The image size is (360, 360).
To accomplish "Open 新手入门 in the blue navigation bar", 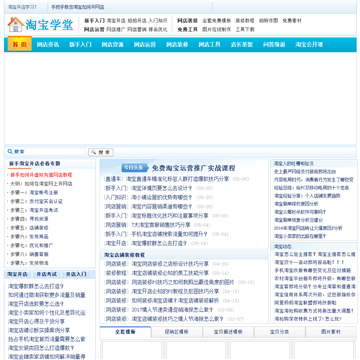I will 80,44.
